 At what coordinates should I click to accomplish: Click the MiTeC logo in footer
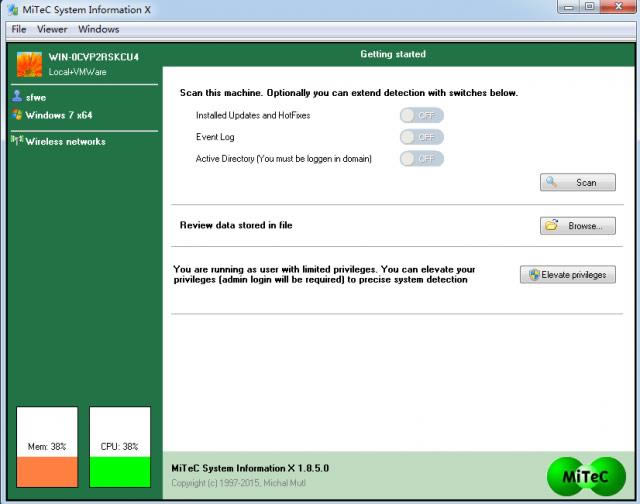coord(586,476)
